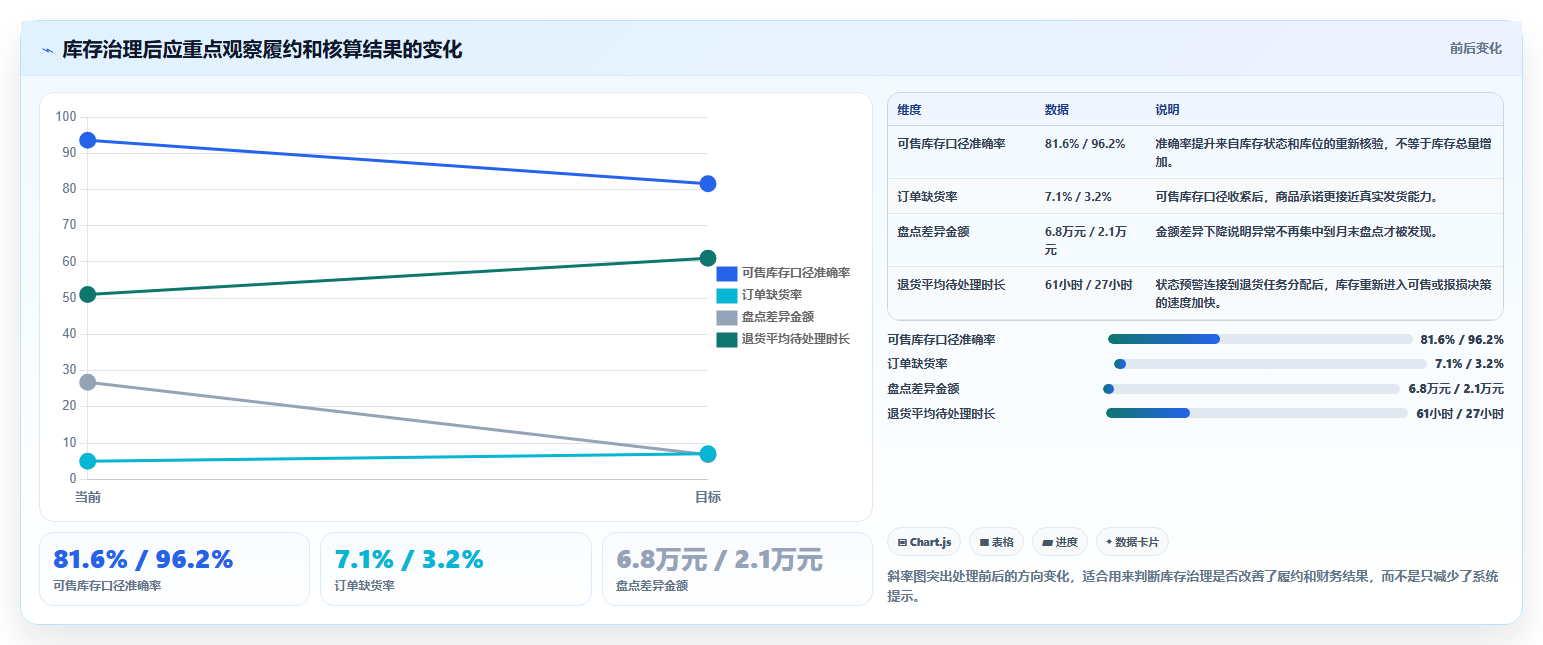The width and height of the screenshot is (1543, 645).
Task: Click the 6.8万元 / 2.1万元 progress value
Action: 1456,389
